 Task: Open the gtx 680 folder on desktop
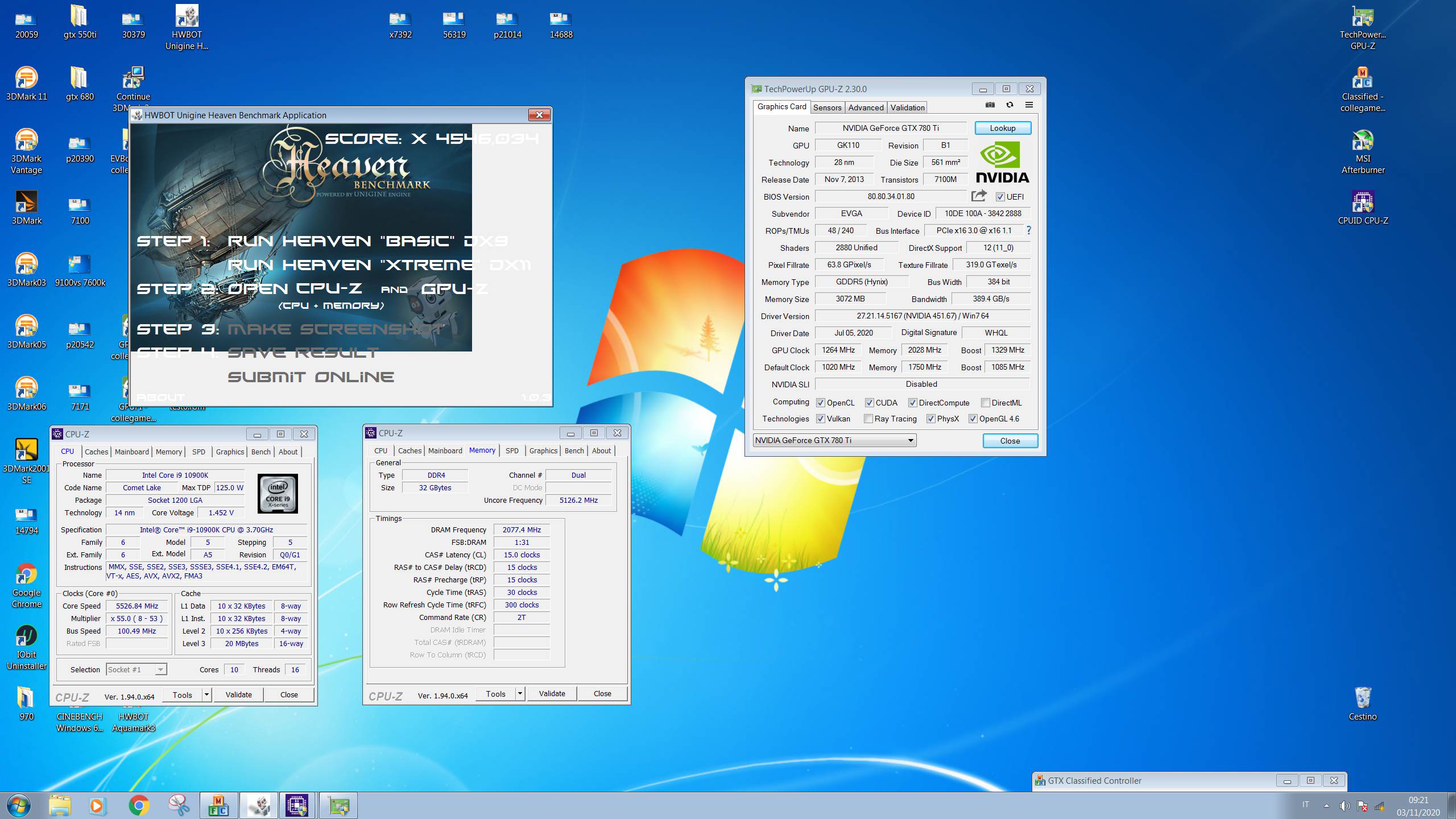[x=80, y=84]
